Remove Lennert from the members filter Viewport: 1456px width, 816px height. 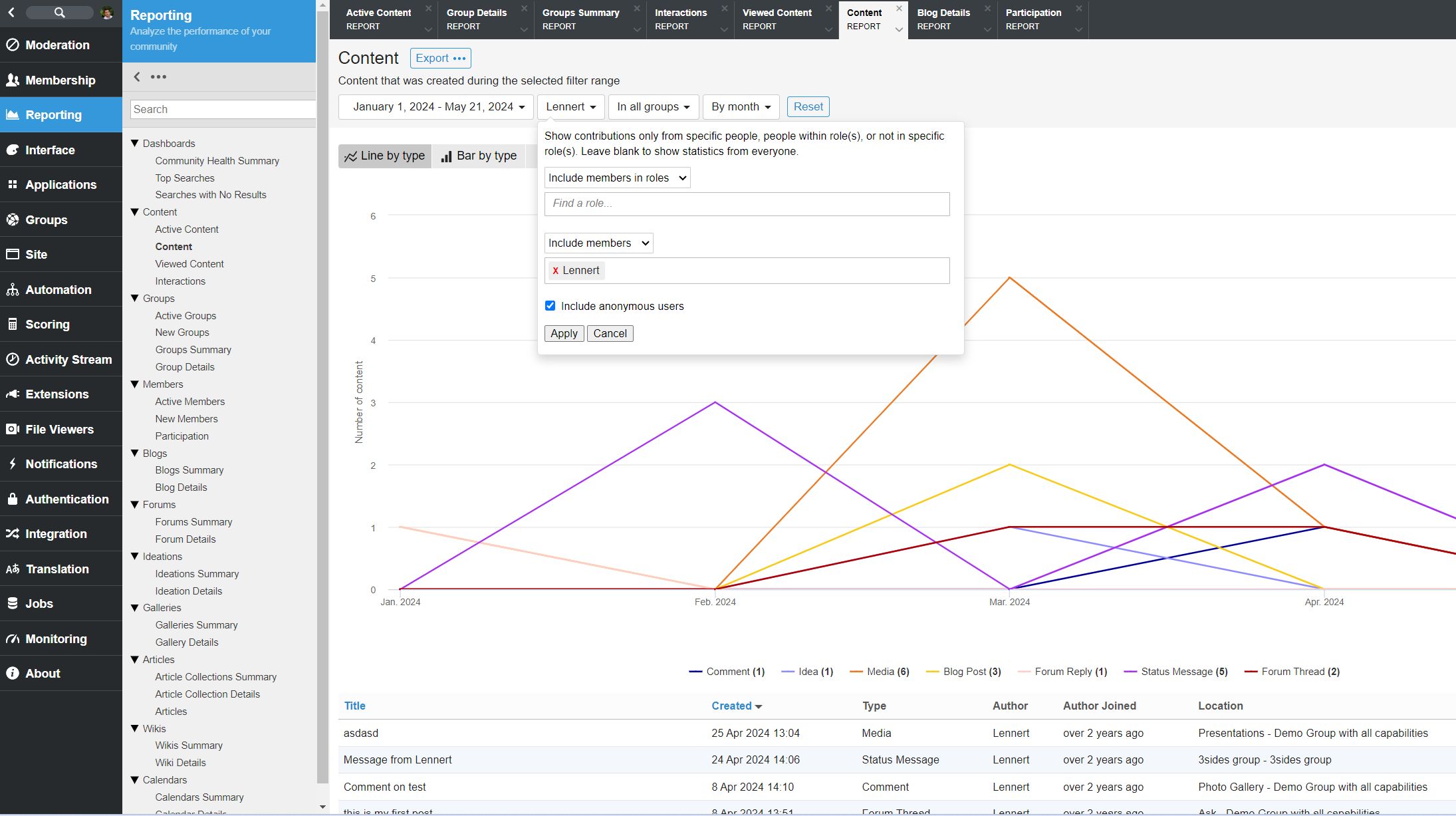point(555,271)
